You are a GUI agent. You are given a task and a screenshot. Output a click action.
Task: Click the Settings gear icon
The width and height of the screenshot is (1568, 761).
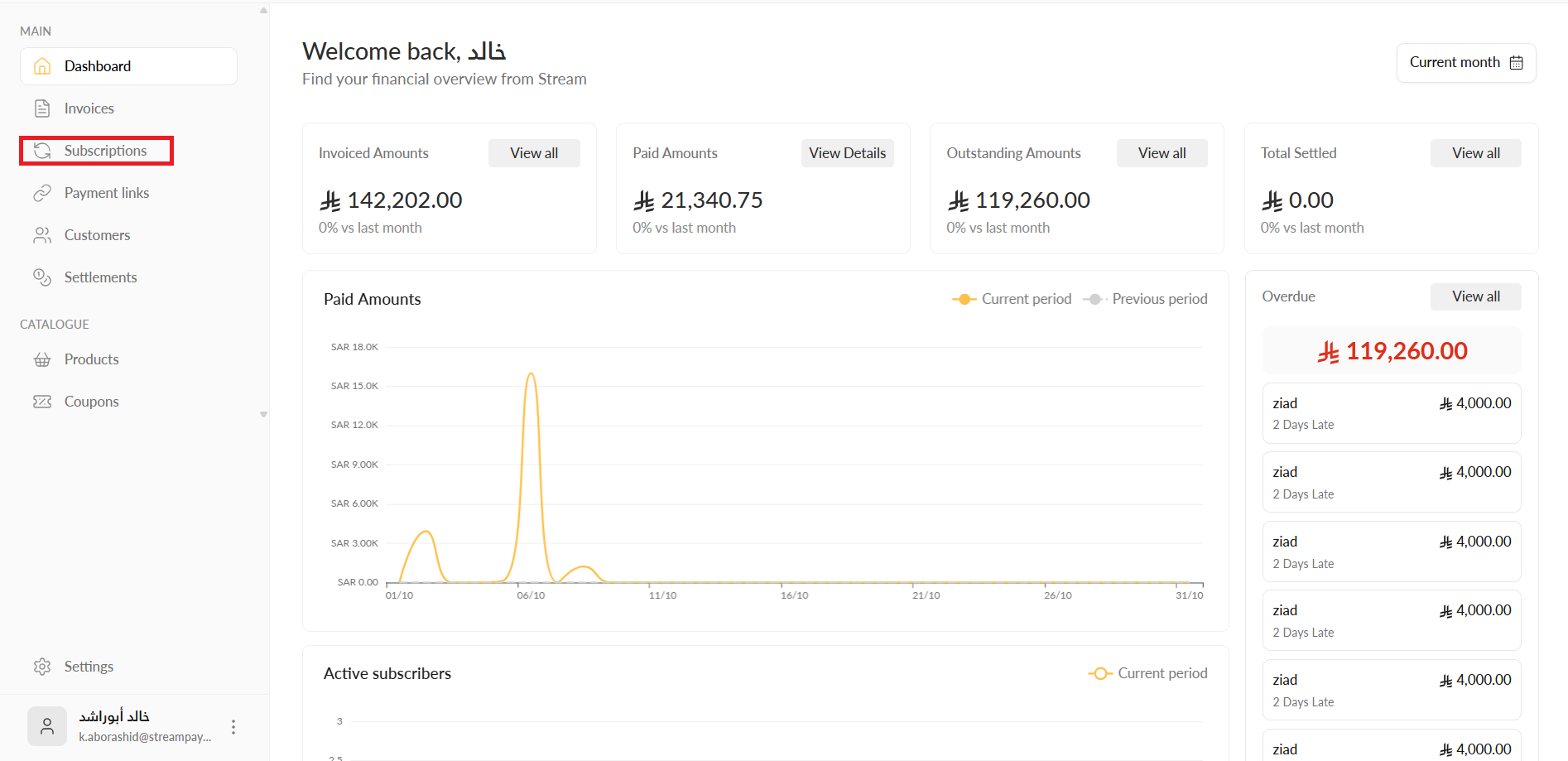click(x=42, y=667)
